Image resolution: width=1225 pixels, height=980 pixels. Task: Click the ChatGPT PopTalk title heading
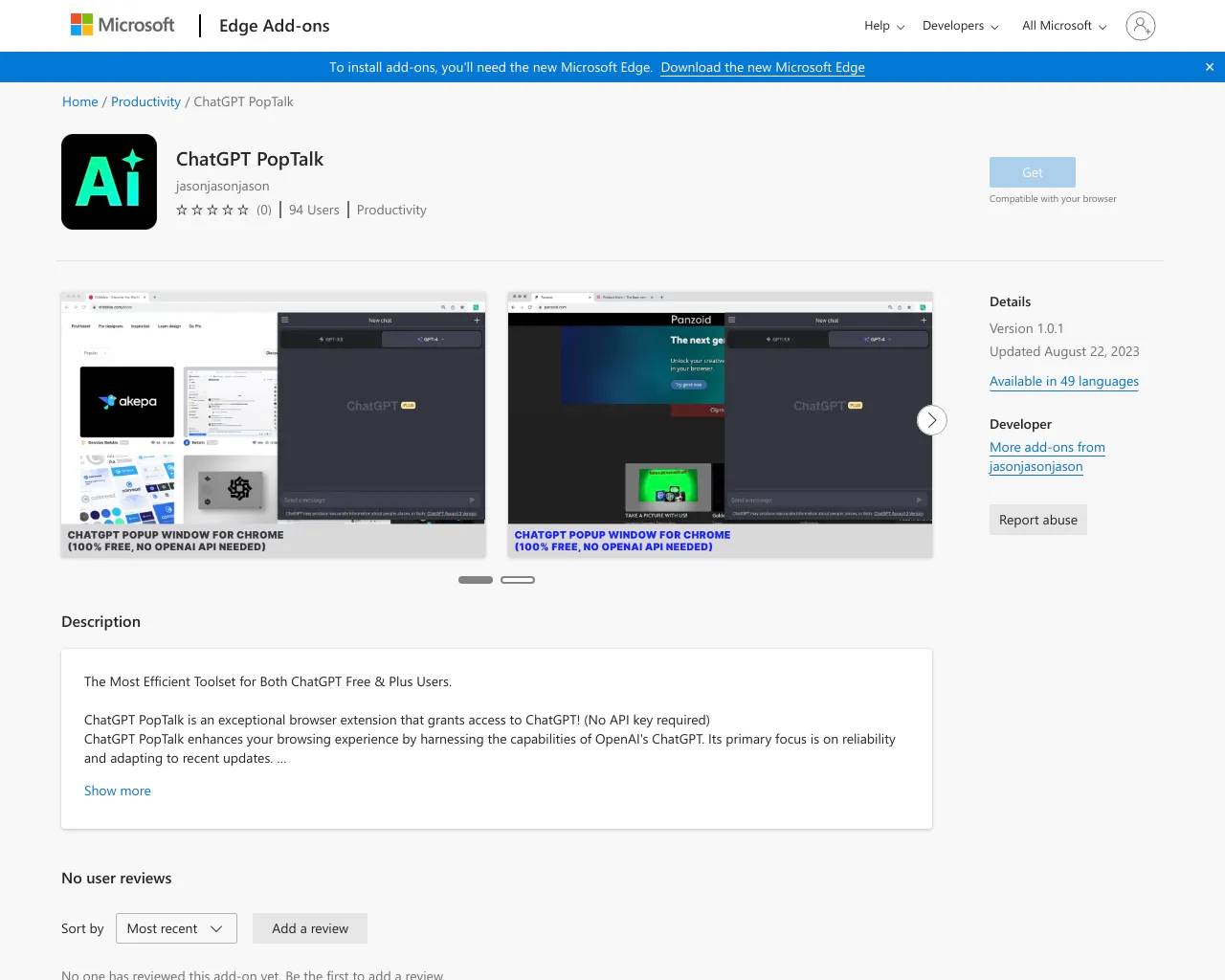250,159
